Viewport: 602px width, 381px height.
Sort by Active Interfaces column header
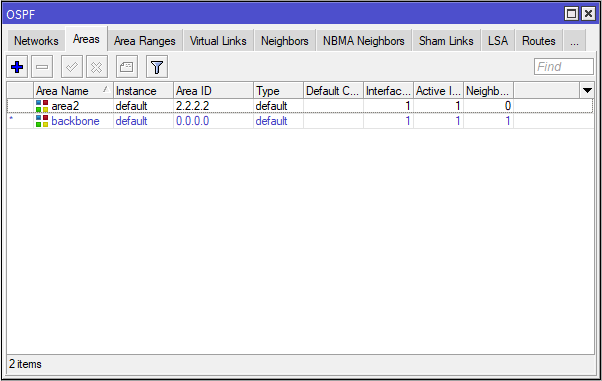click(438, 91)
